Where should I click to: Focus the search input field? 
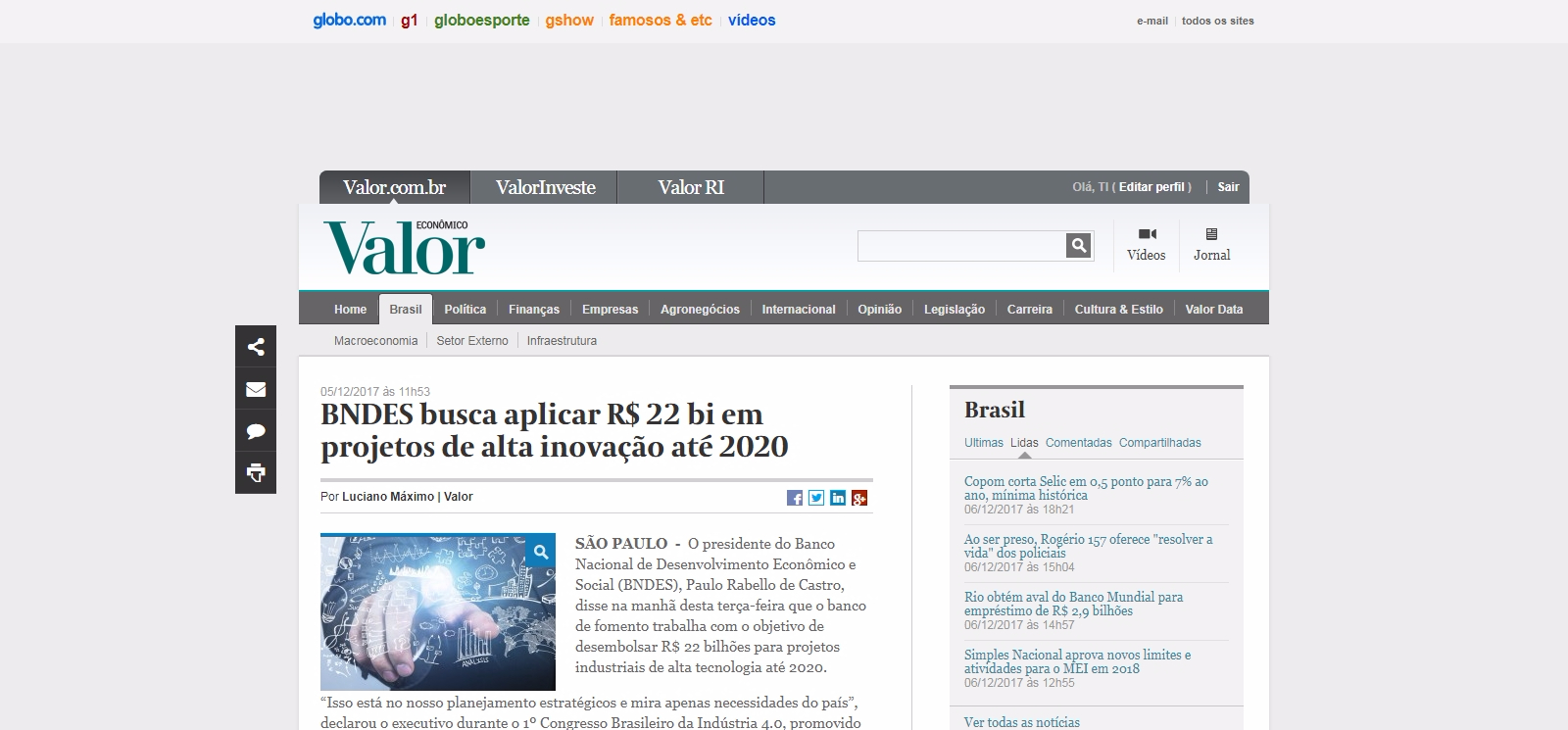pos(961,246)
